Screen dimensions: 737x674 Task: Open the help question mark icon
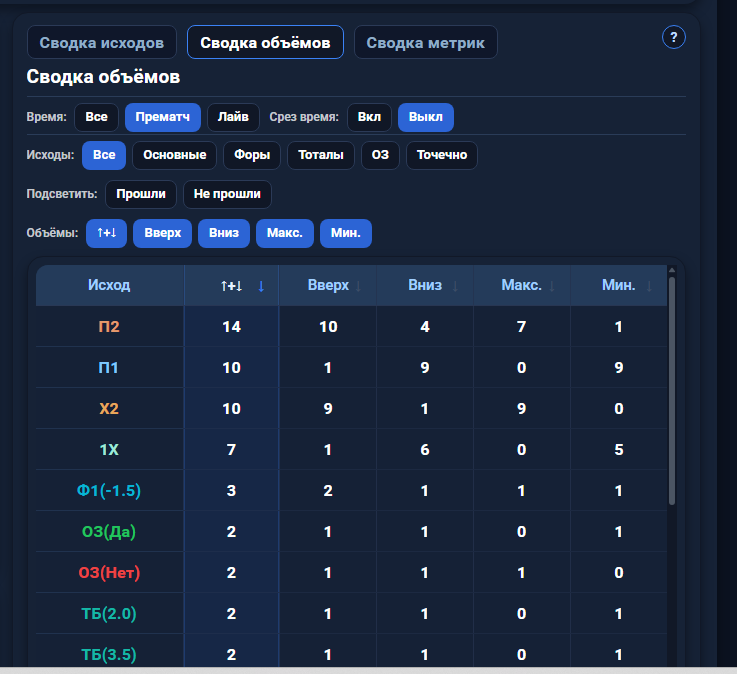674,37
